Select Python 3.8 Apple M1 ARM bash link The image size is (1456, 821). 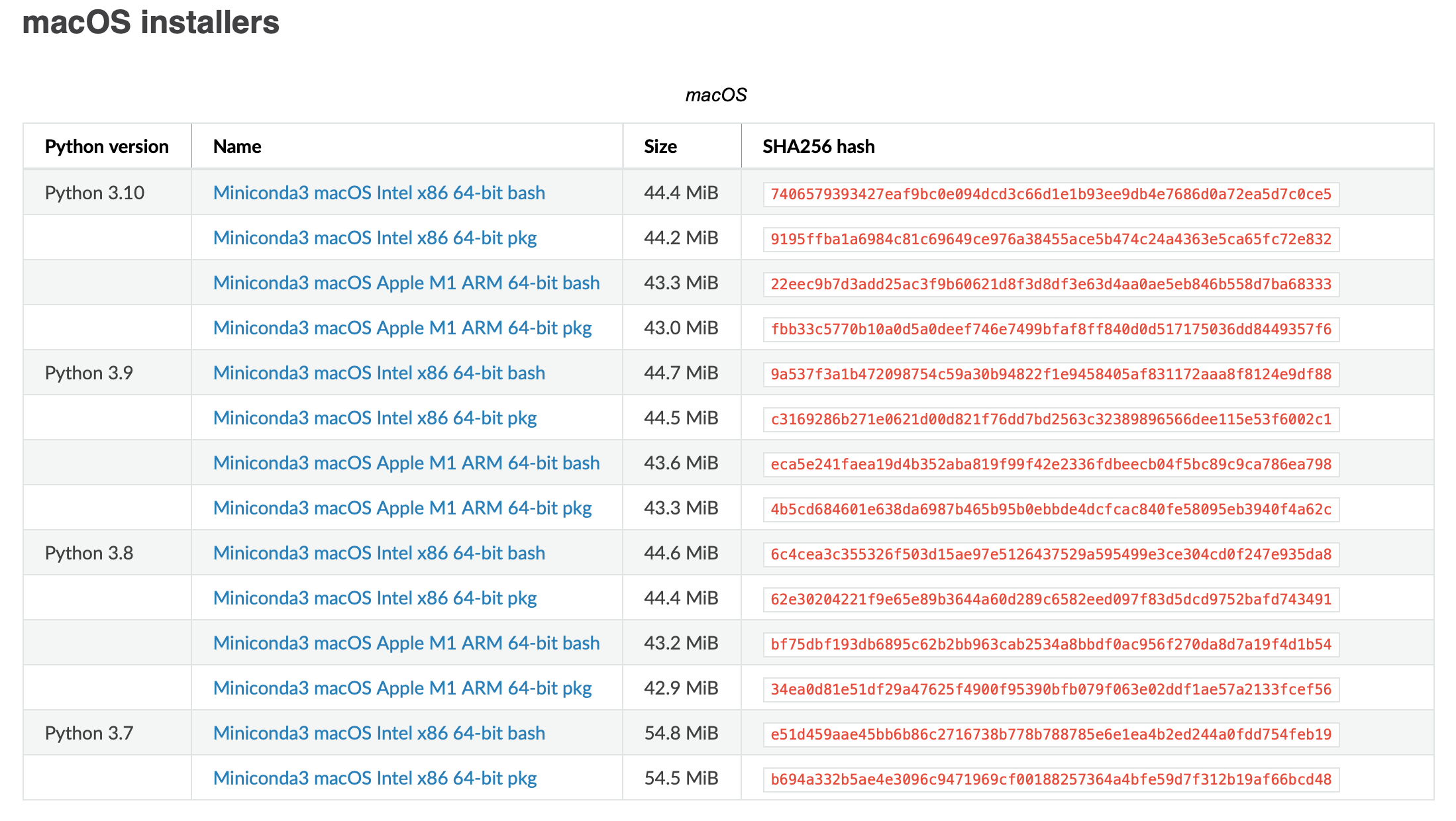pos(407,643)
